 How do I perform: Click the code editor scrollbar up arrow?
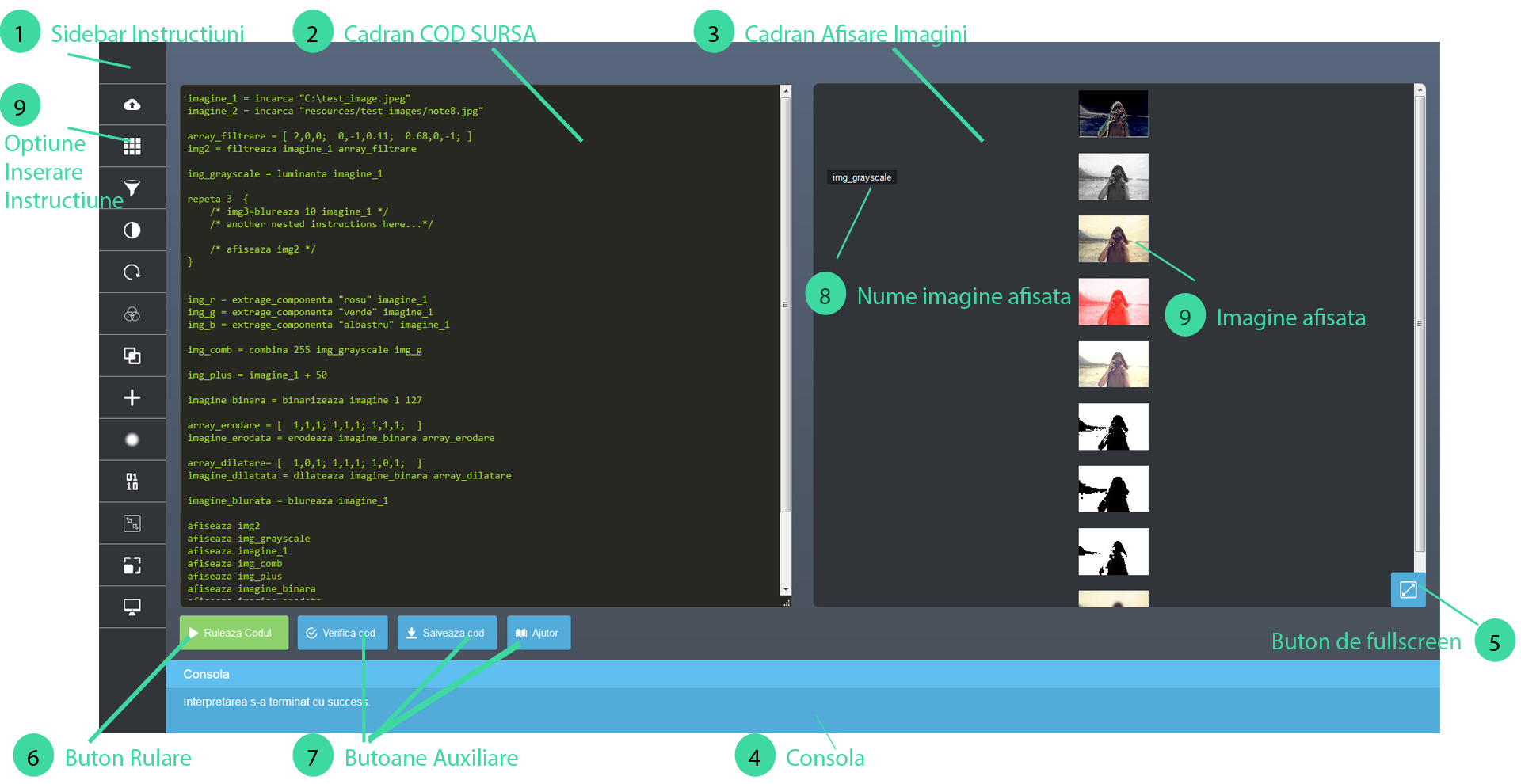(786, 91)
